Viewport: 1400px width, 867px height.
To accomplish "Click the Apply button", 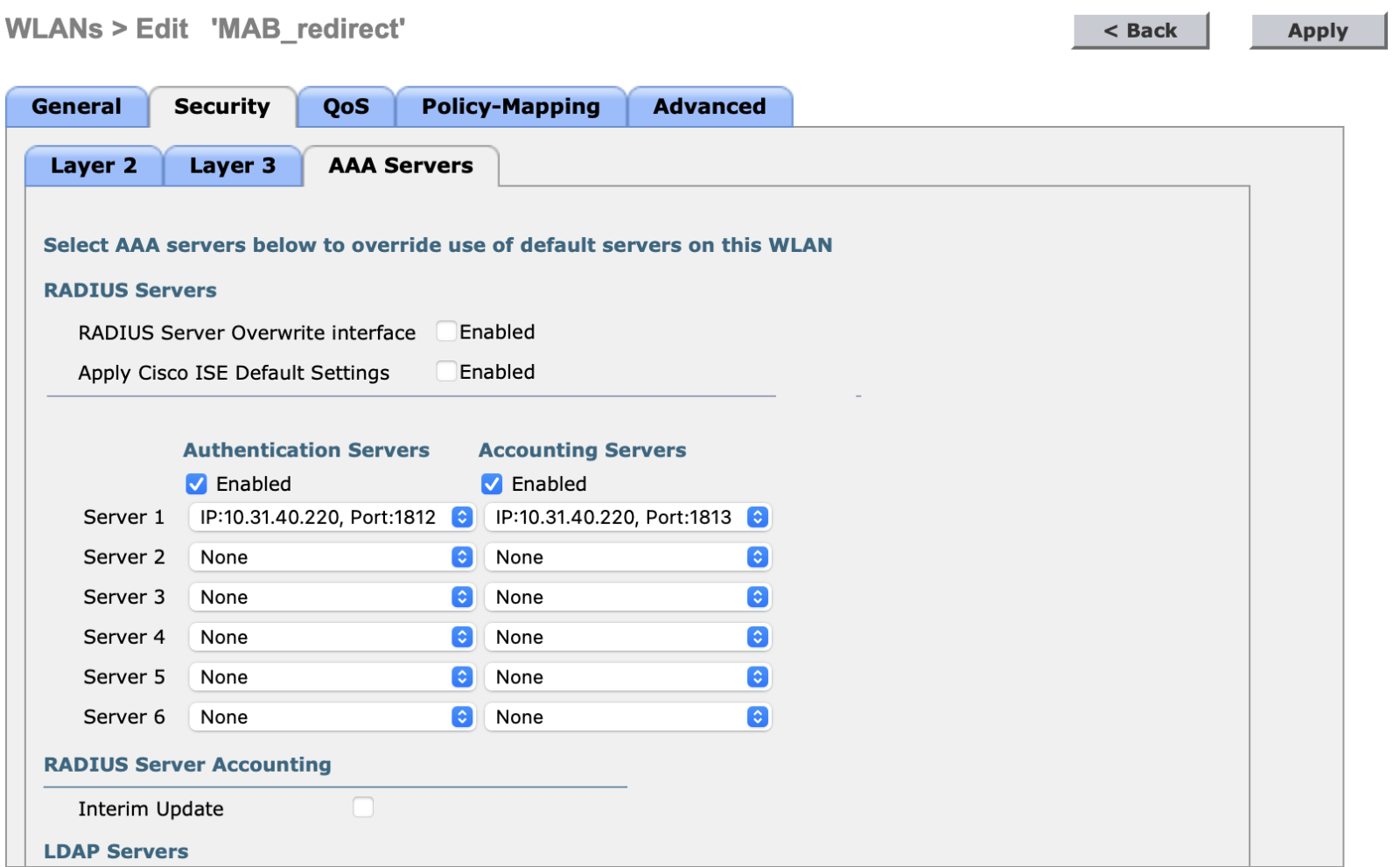I will (x=1317, y=31).
